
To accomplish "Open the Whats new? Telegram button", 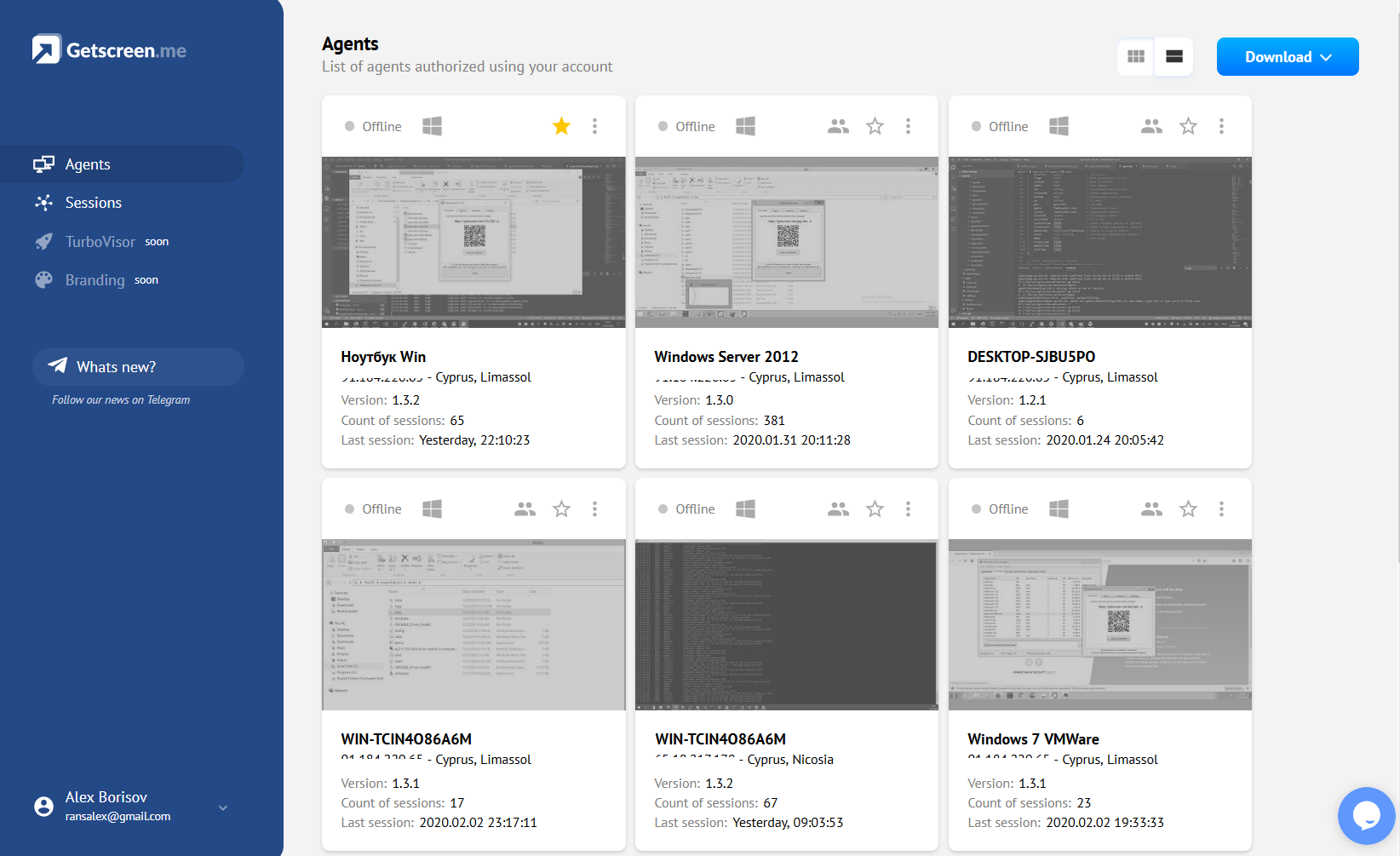I will tap(138, 367).
